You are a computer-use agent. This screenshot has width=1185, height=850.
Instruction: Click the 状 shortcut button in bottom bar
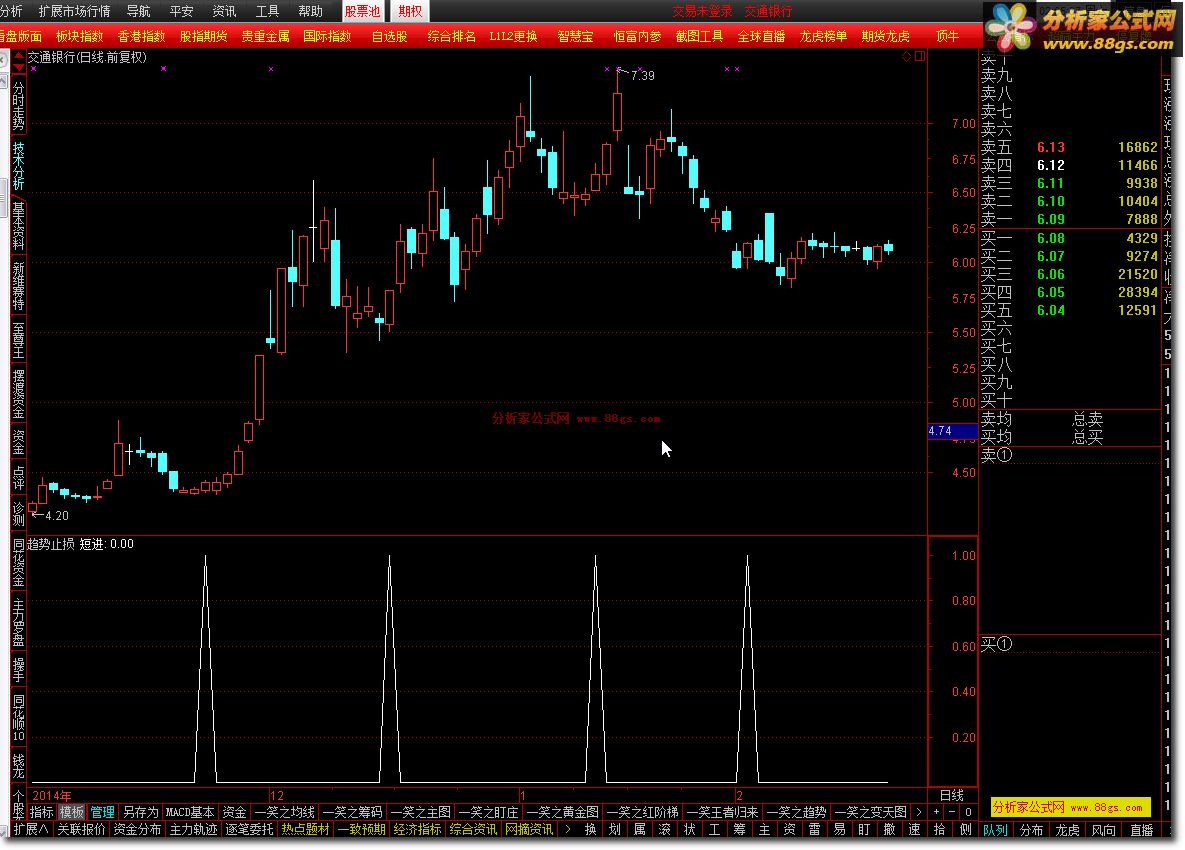[689, 830]
